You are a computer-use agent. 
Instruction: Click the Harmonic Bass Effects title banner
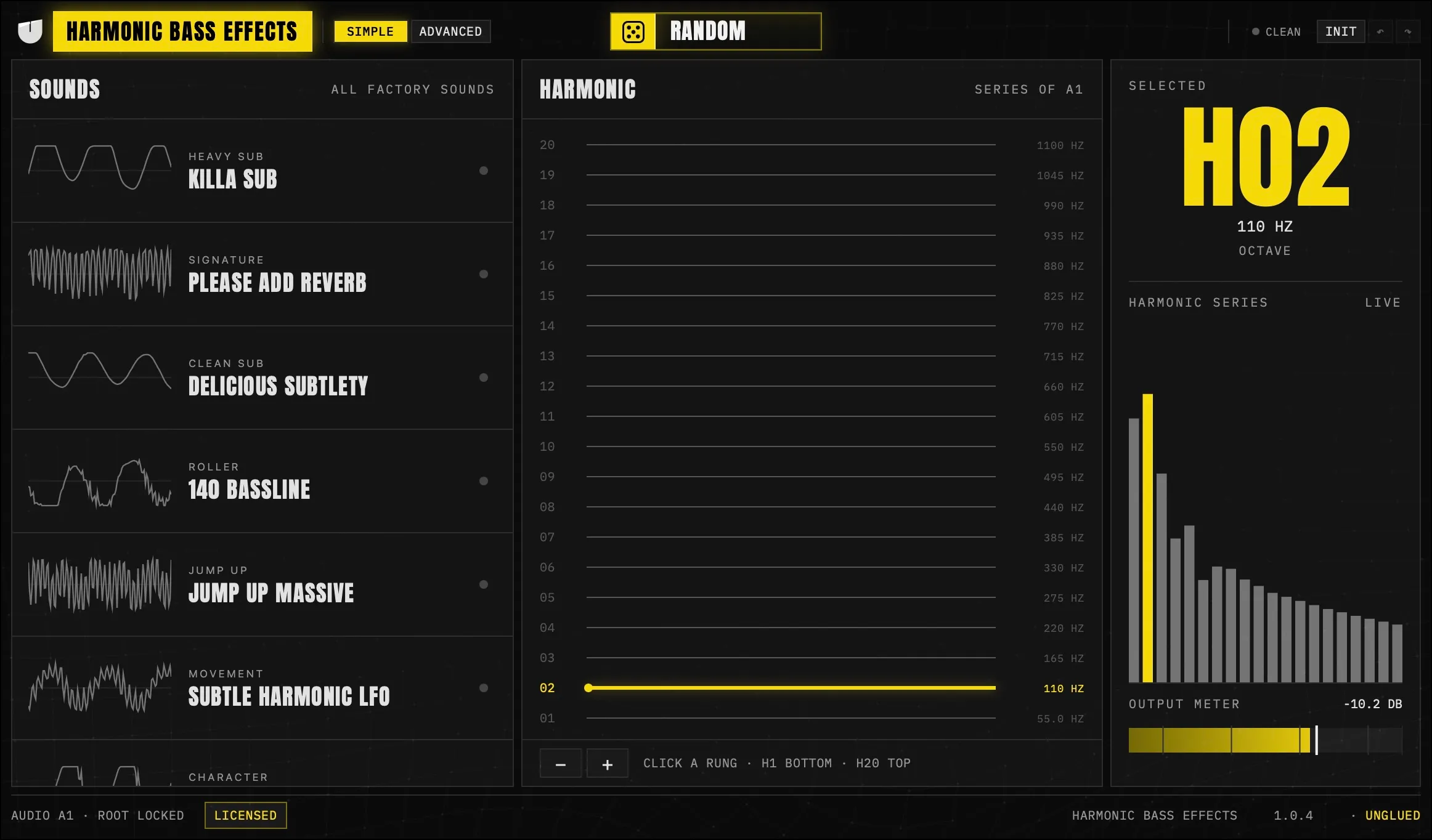point(182,31)
